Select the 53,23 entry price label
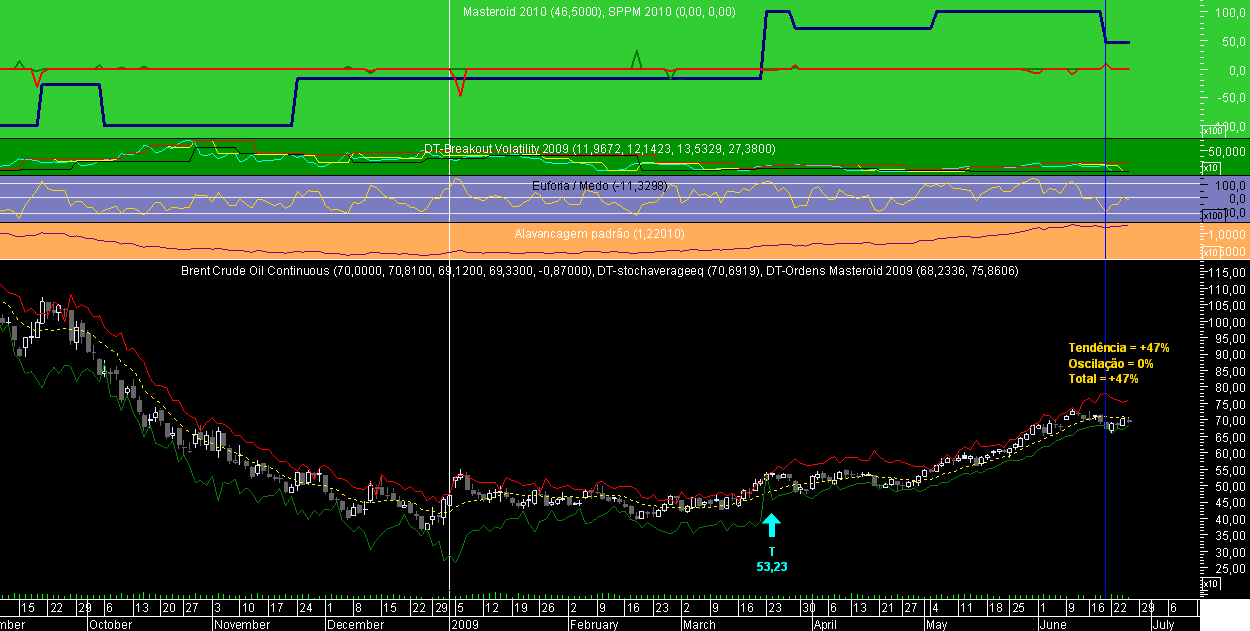 [771, 567]
